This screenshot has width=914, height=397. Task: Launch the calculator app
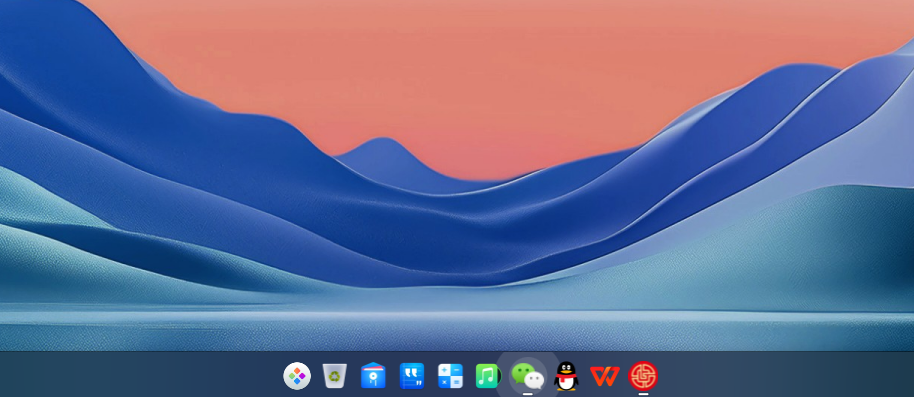point(450,376)
